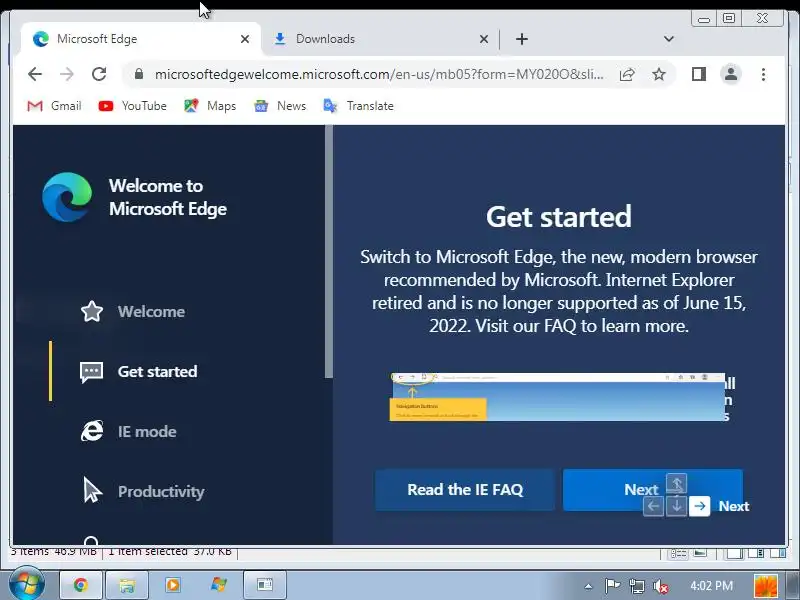Open the Maps bookmark

pos(210,106)
